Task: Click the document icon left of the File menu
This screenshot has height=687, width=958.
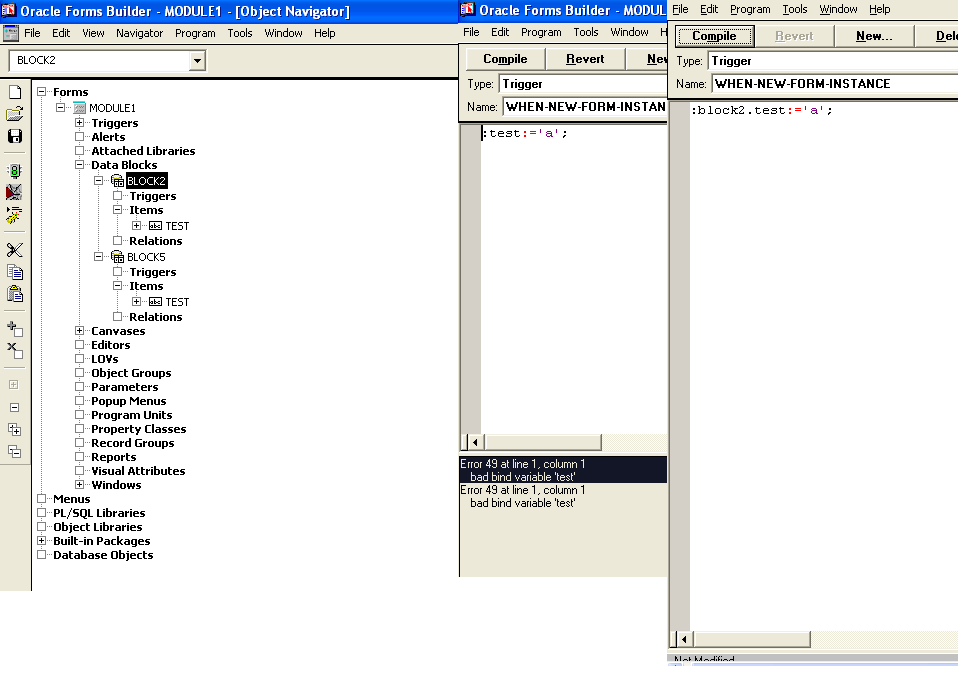Action: pos(10,33)
